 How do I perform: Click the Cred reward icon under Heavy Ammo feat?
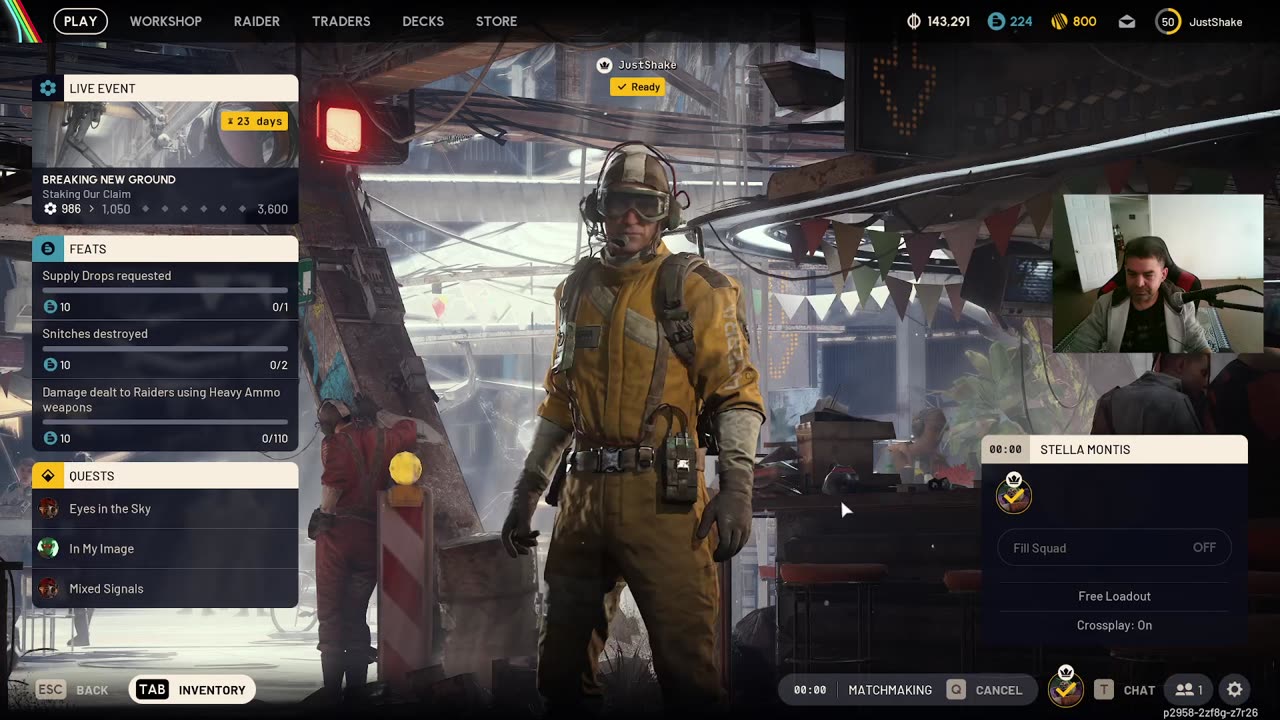pyautogui.click(x=50, y=438)
